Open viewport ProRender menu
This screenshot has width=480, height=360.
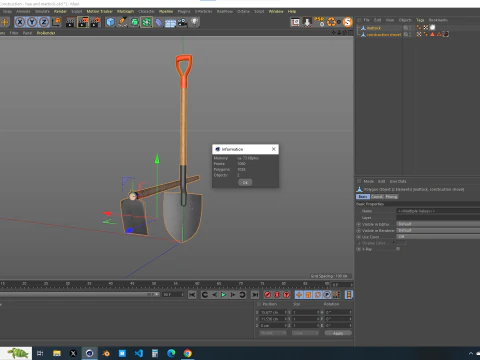pos(46,33)
